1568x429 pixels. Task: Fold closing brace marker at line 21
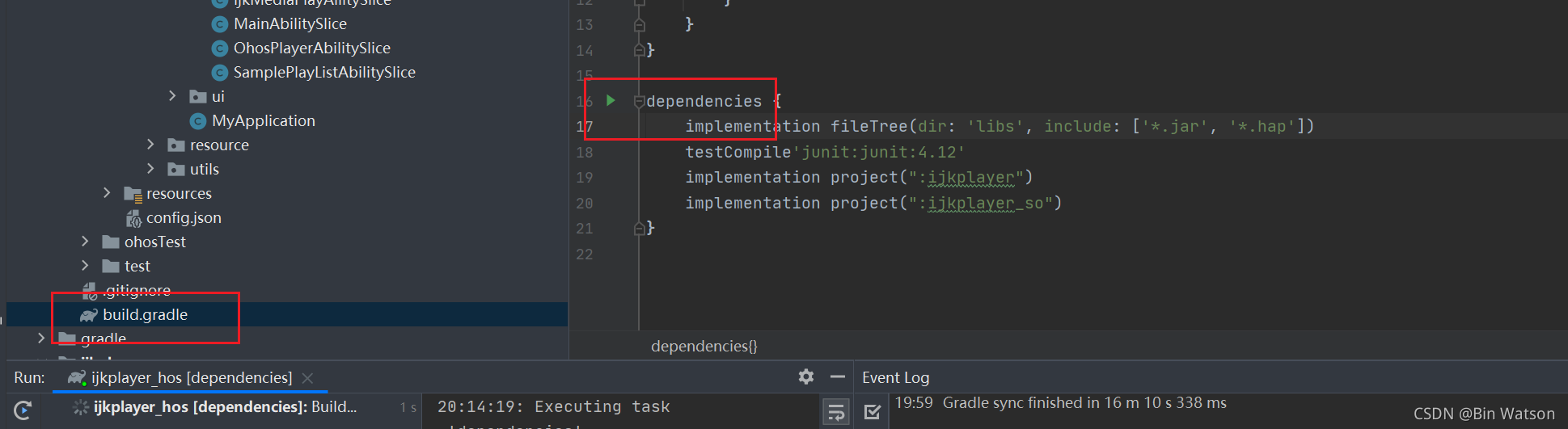pos(639,229)
